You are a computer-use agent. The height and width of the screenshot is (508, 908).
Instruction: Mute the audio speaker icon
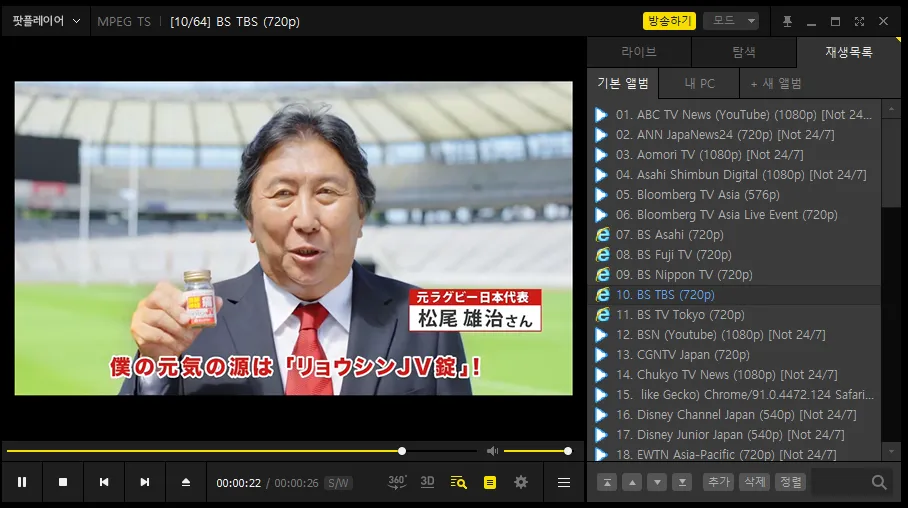492,451
